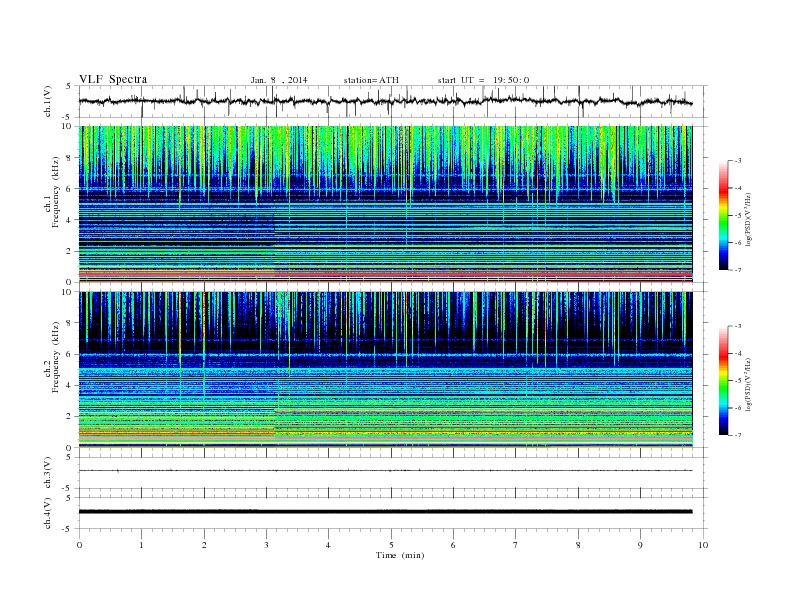Click the "ch.1(V)" waveform axis label
Viewport: 792px width, 612px height.
coord(48,101)
